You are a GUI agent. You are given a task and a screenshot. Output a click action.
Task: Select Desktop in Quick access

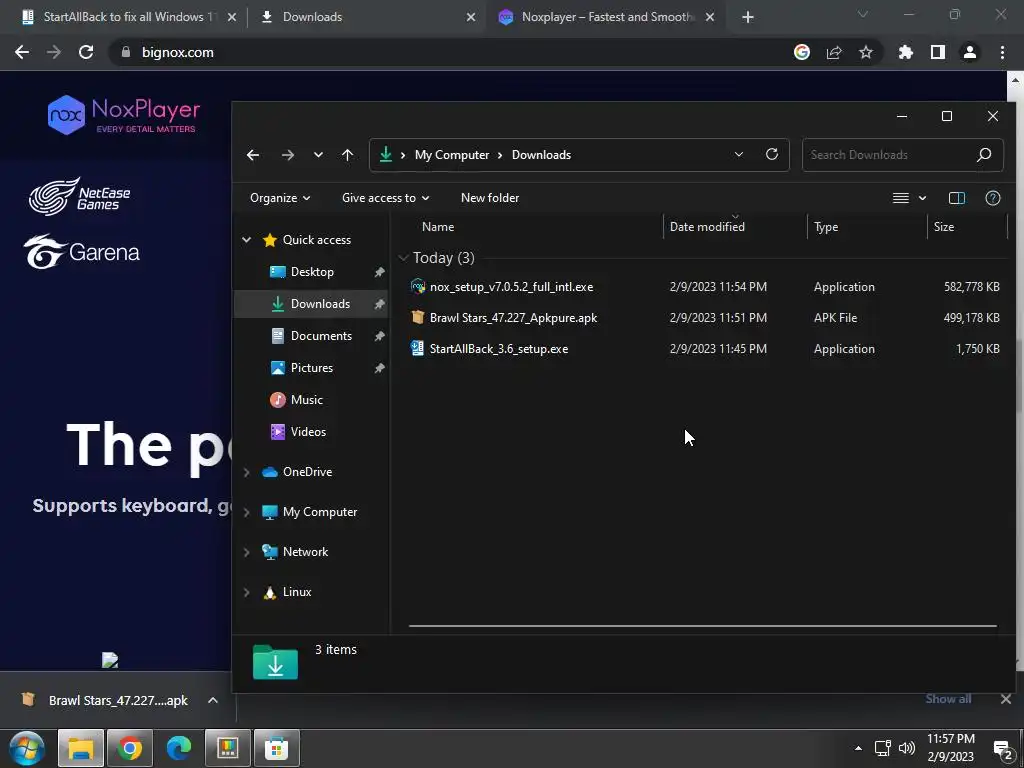(x=312, y=272)
